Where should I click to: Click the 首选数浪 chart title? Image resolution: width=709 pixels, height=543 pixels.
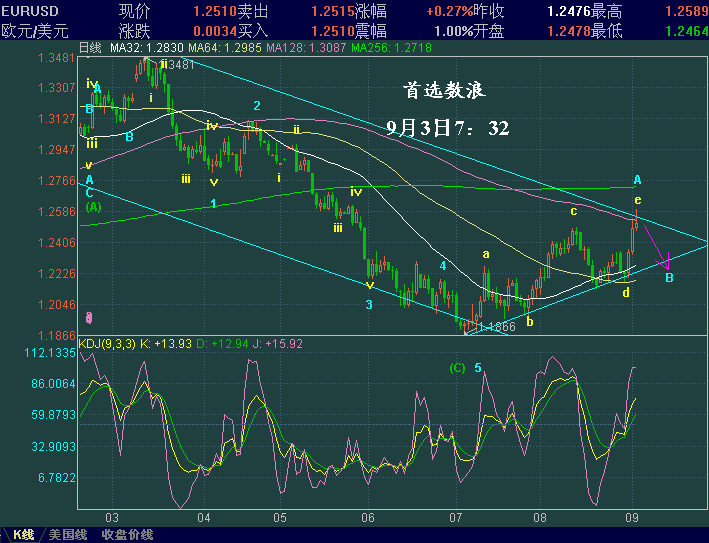click(444, 91)
